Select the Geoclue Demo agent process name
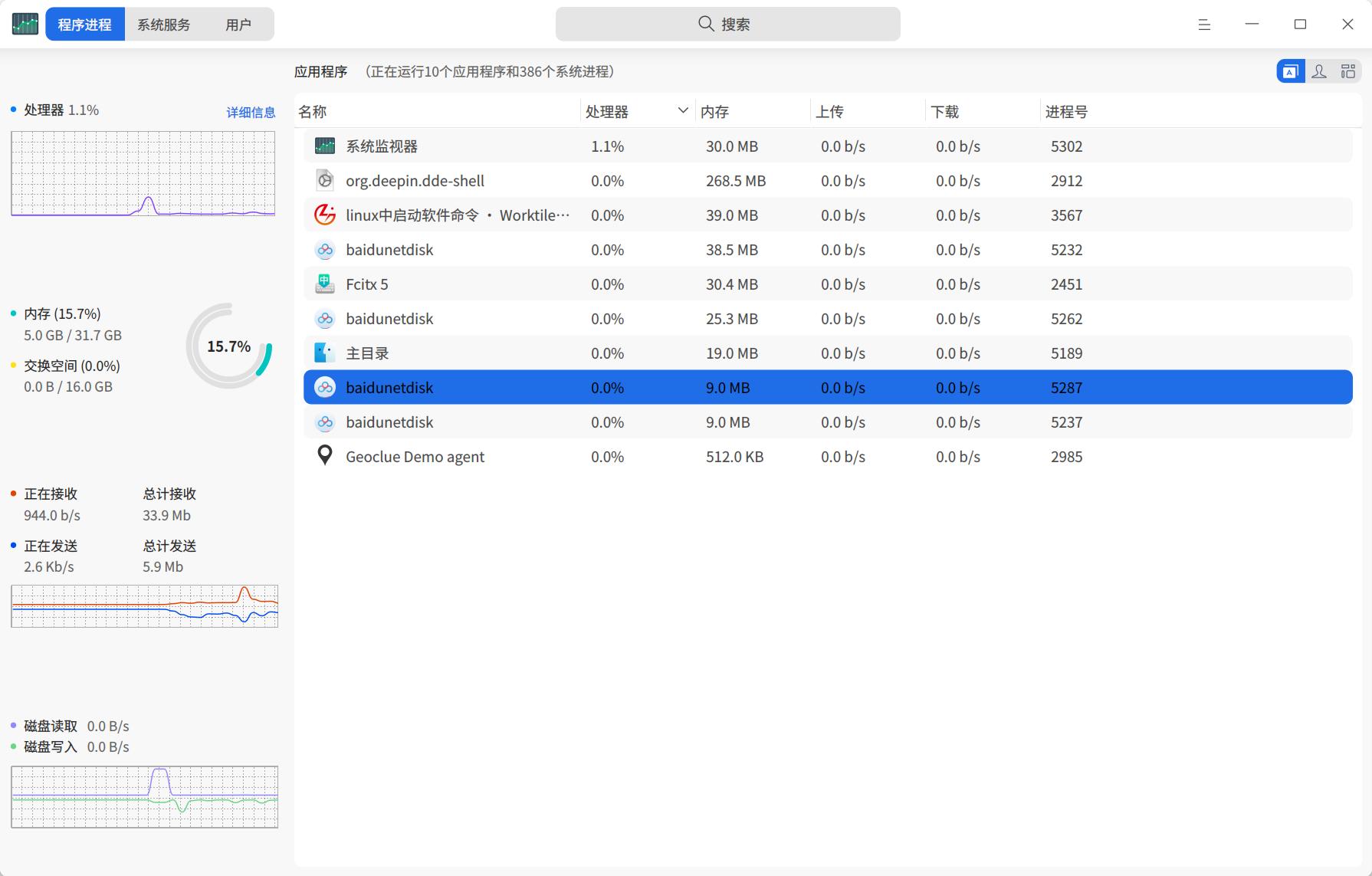The width and height of the screenshot is (1372, 876). (415, 457)
